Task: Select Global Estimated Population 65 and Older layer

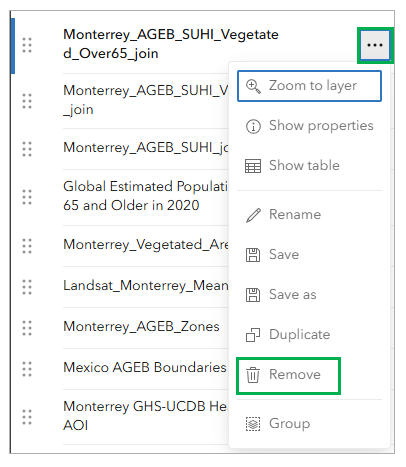Action: coord(145,196)
